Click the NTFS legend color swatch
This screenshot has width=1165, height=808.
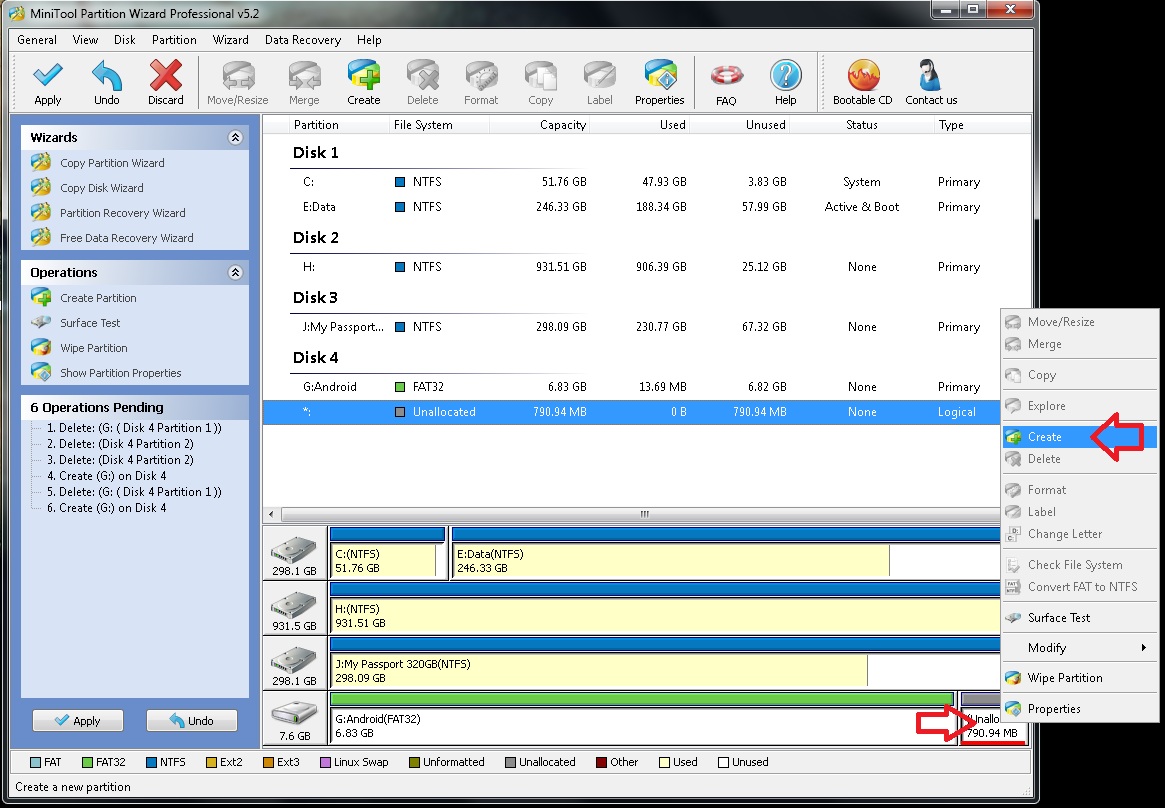pyautogui.click(x=151, y=762)
